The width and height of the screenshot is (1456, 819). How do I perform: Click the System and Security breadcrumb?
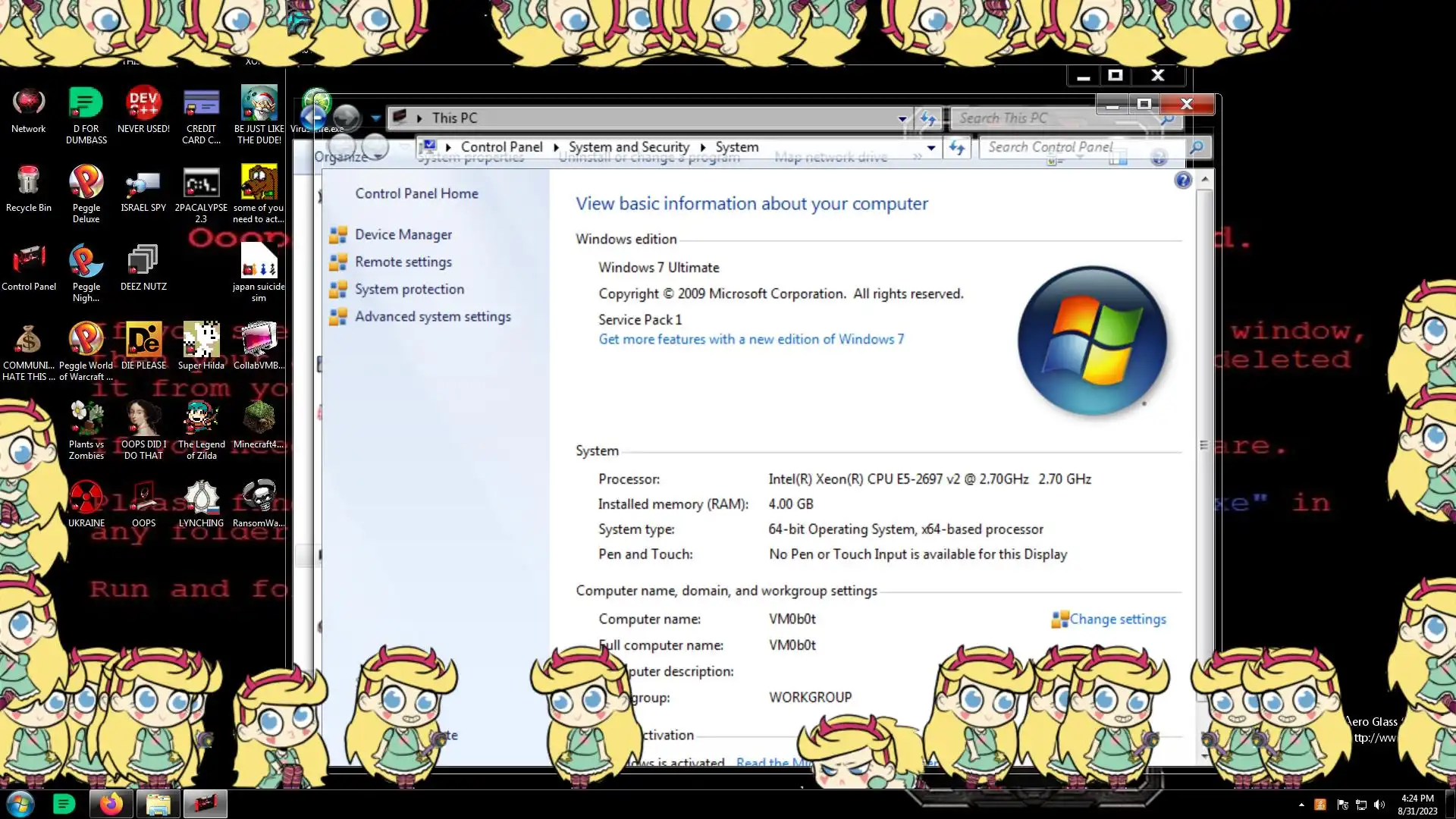tap(629, 147)
